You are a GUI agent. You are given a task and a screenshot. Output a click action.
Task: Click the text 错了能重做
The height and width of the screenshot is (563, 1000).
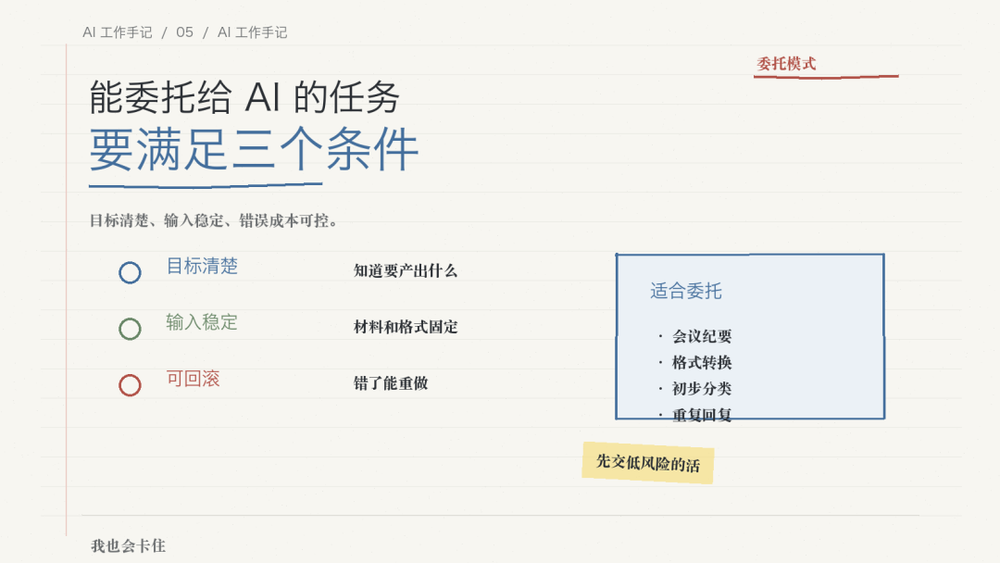(391, 383)
